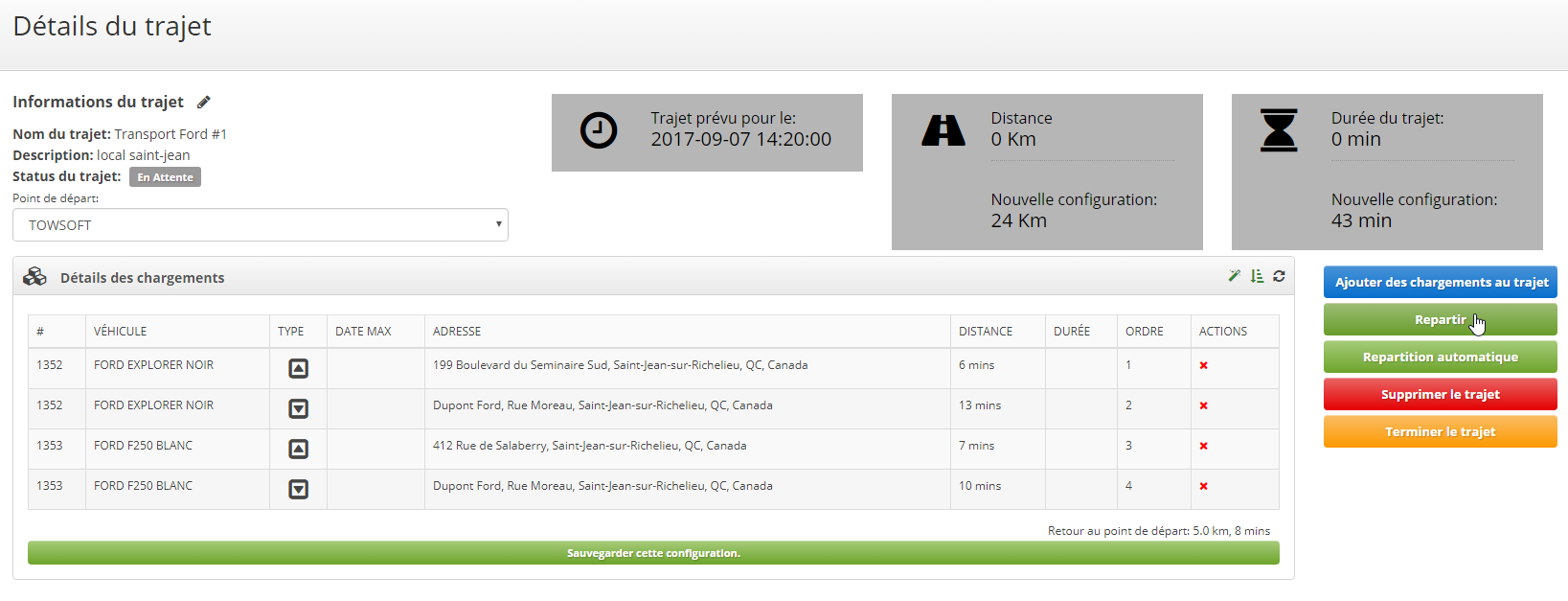Click the pickup type icon for order 1
Screen dimensions: 1568x601
[x=299, y=368]
